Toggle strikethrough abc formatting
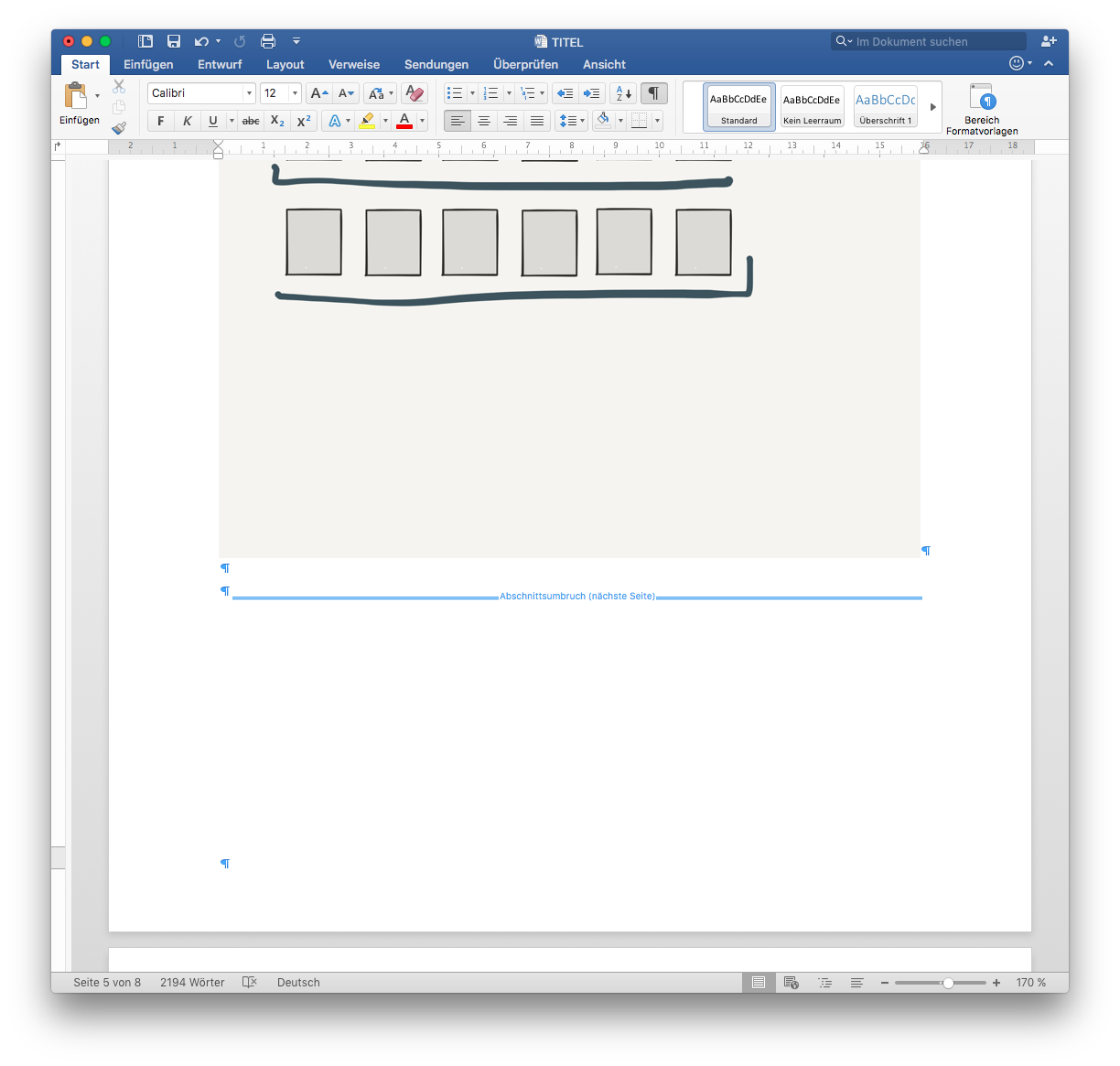 pos(251,121)
